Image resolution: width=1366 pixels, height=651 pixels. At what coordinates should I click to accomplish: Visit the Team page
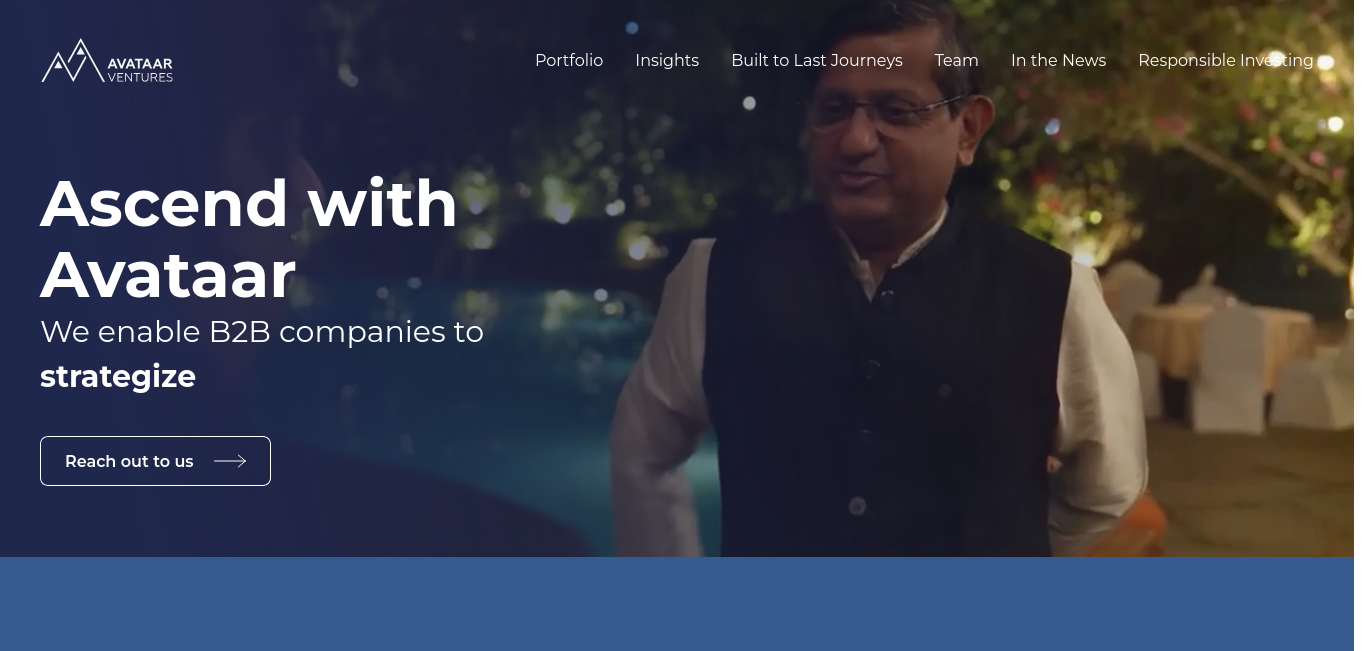(x=957, y=60)
